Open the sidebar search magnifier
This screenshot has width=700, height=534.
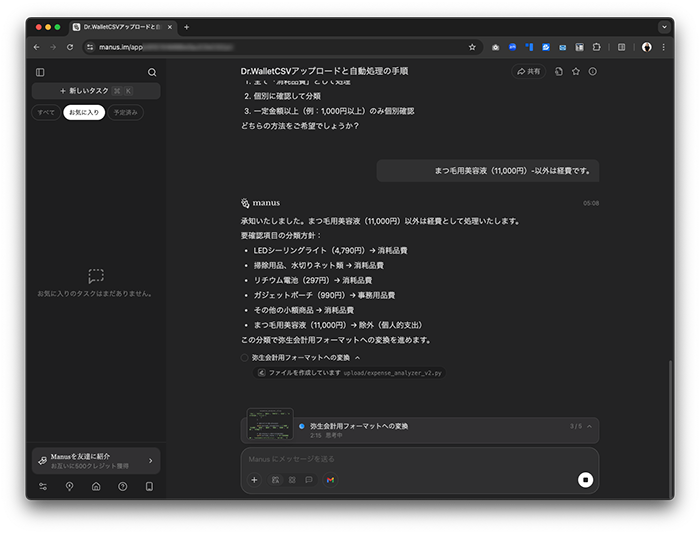pos(152,72)
